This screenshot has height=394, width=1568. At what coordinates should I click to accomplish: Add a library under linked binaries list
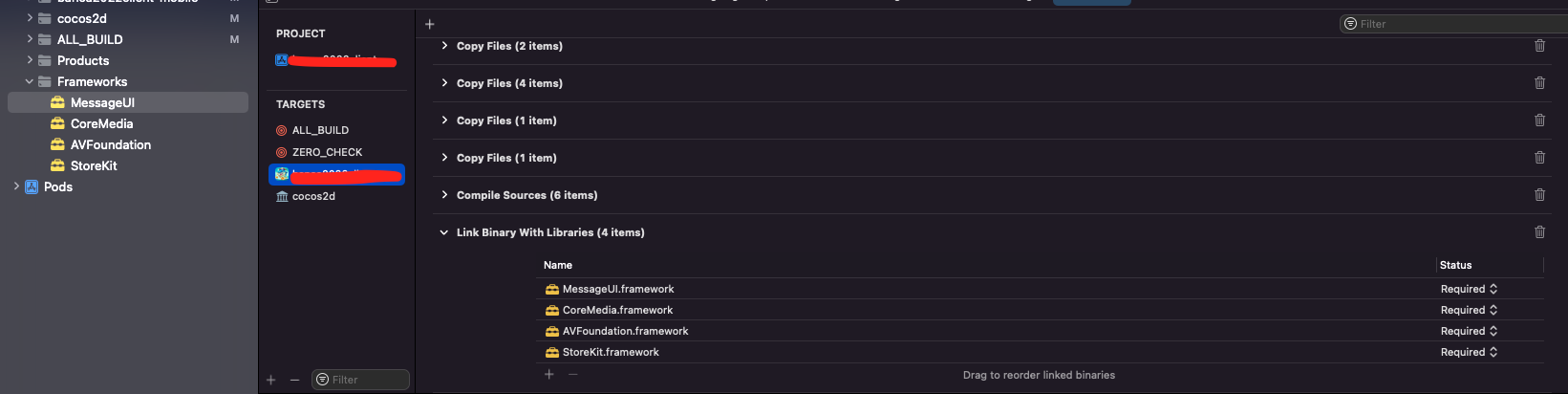click(549, 375)
